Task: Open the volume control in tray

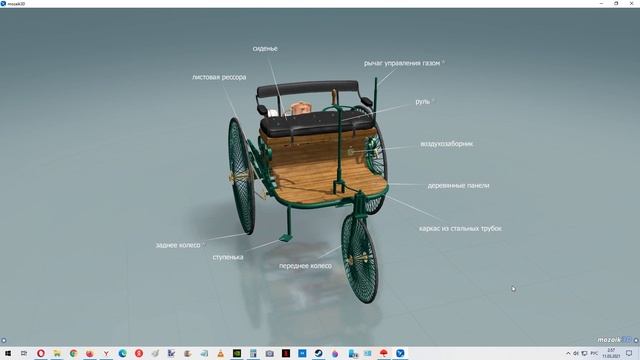Action: coord(576,353)
